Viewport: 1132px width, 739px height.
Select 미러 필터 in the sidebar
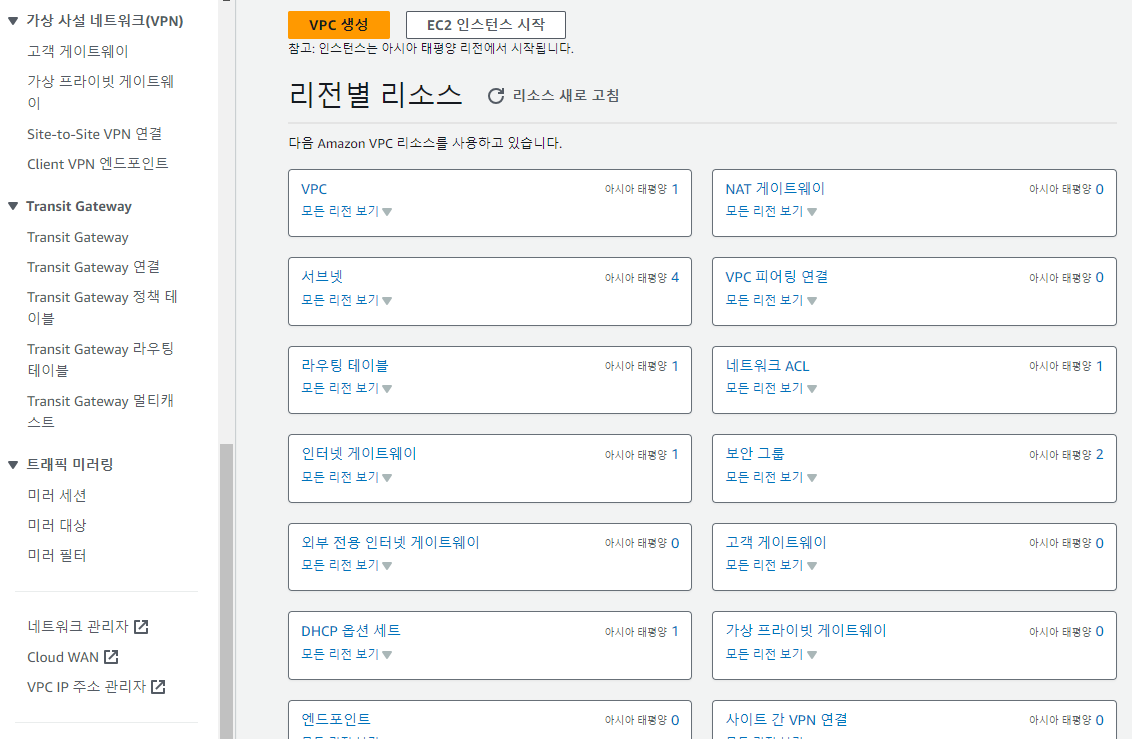pos(57,555)
